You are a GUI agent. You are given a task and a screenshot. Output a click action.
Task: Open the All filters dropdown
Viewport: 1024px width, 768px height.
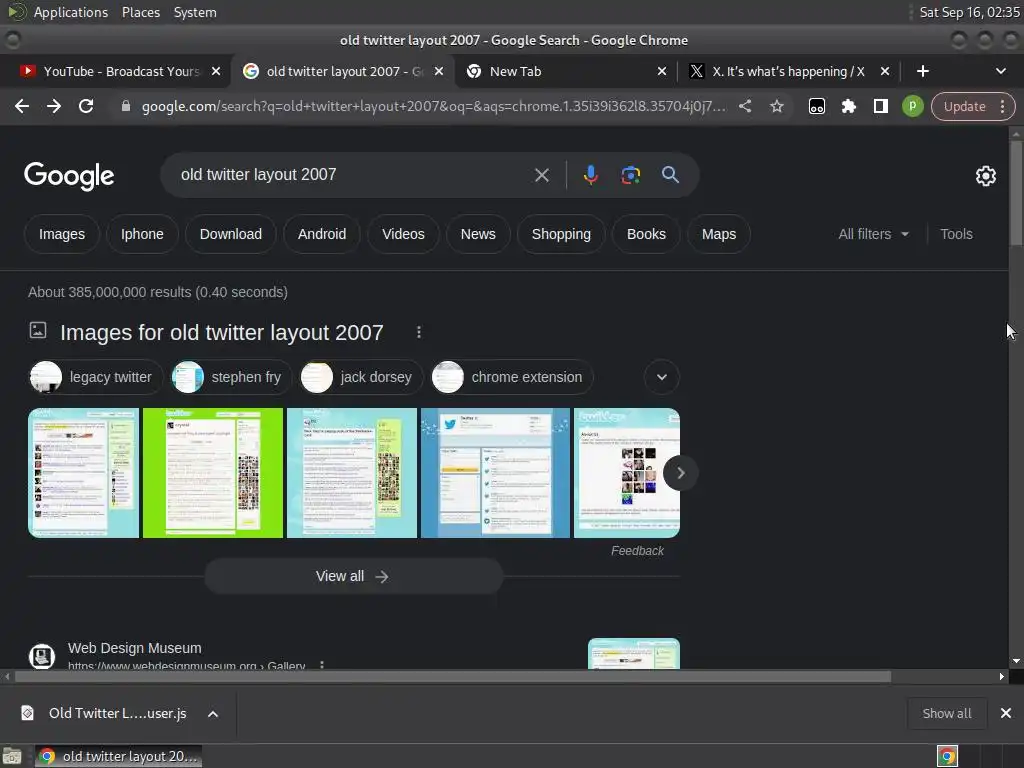pos(873,234)
